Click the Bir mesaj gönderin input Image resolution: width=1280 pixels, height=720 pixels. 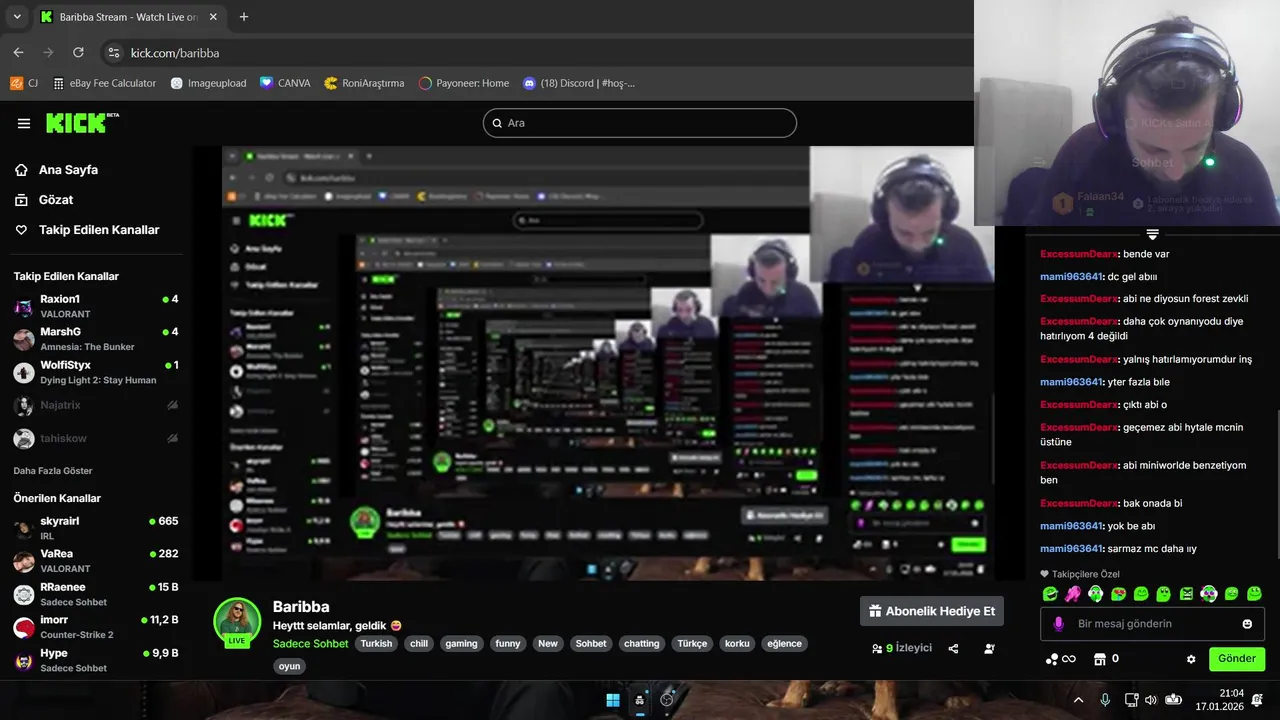tap(1152, 624)
